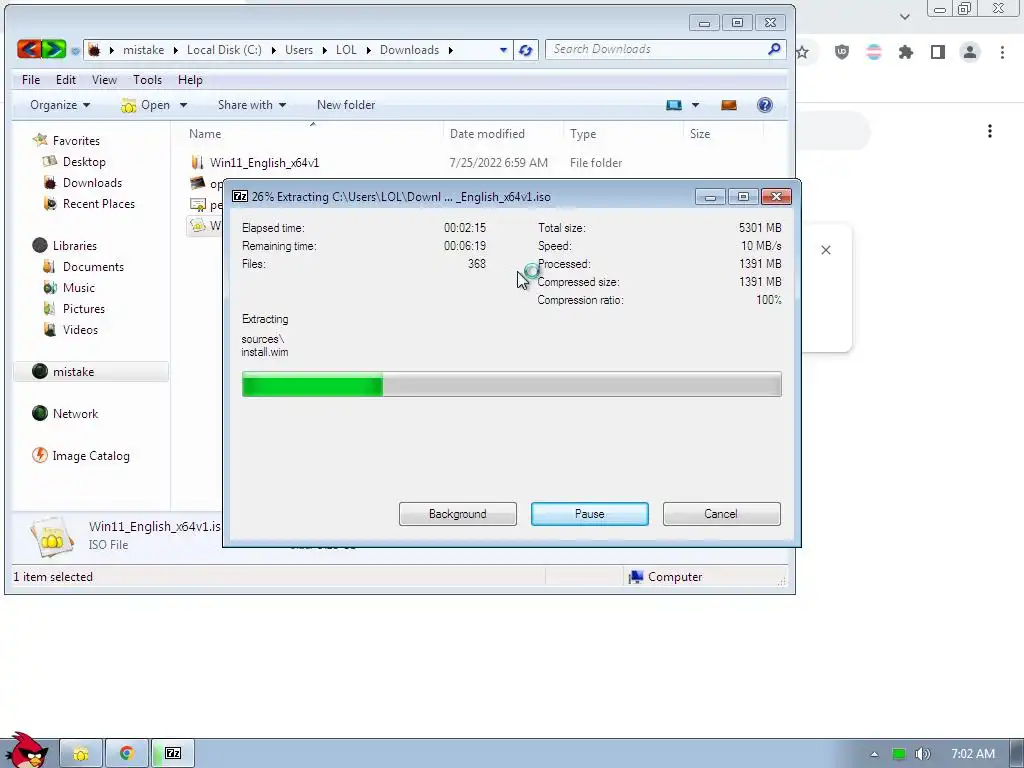This screenshot has height=768, width=1024.
Task: Cancel the 7-Zip extraction
Action: coord(721,514)
